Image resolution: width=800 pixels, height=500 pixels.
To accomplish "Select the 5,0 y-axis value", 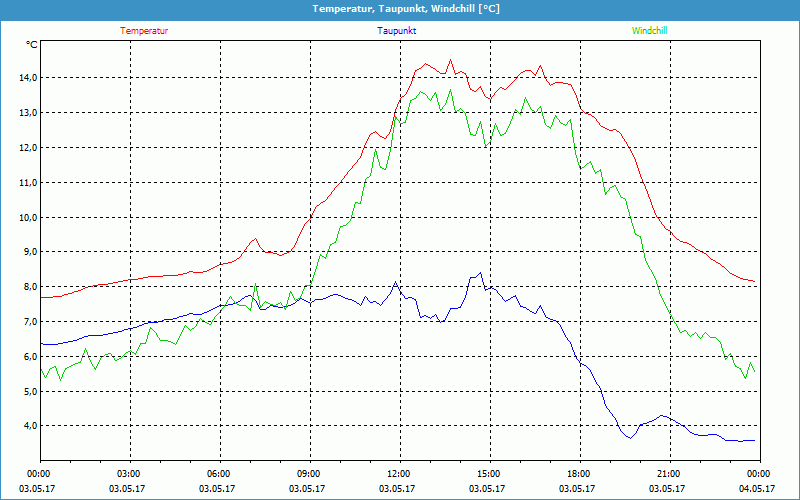I will click(30, 391).
